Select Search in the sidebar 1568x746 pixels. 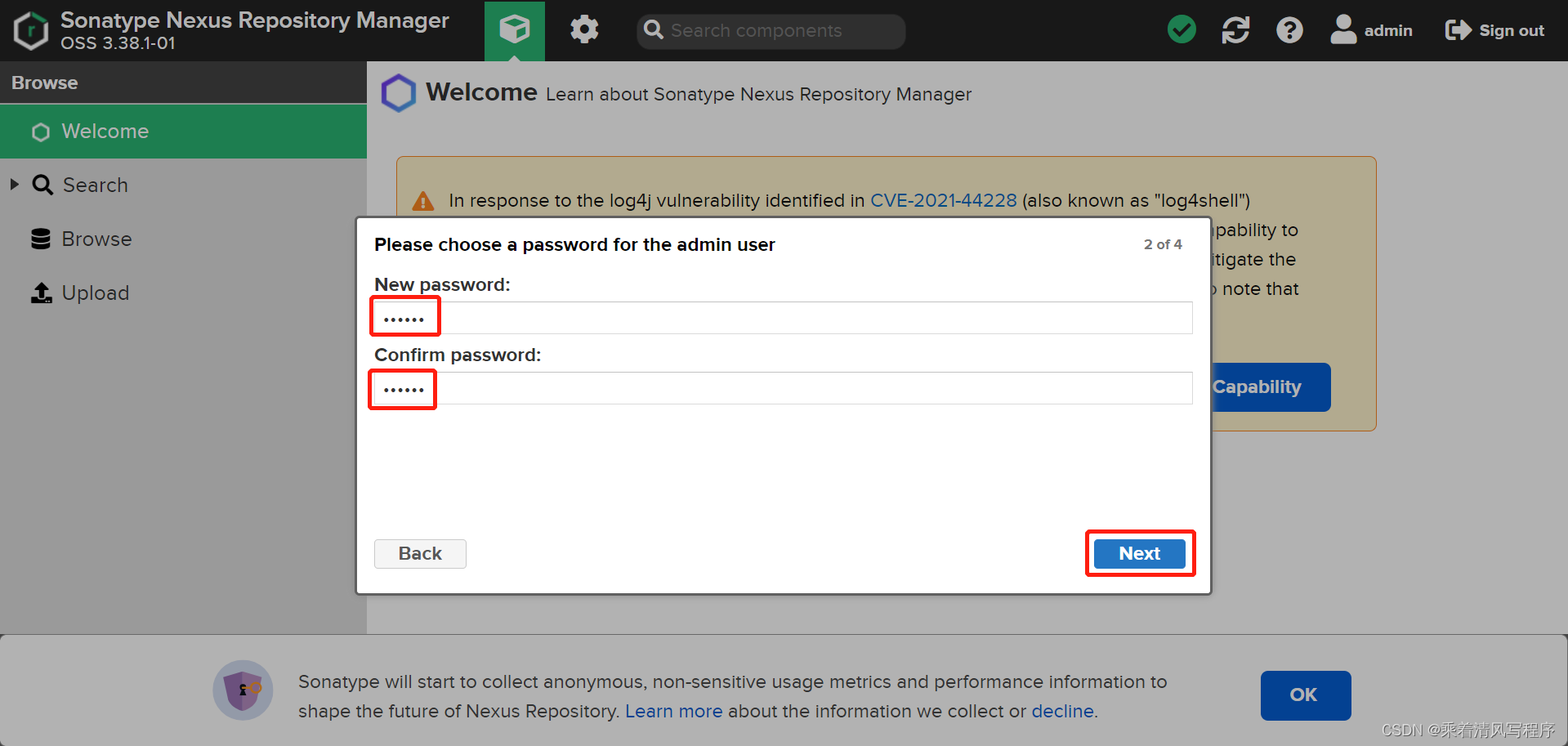pyautogui.click(x=183, y=185)
